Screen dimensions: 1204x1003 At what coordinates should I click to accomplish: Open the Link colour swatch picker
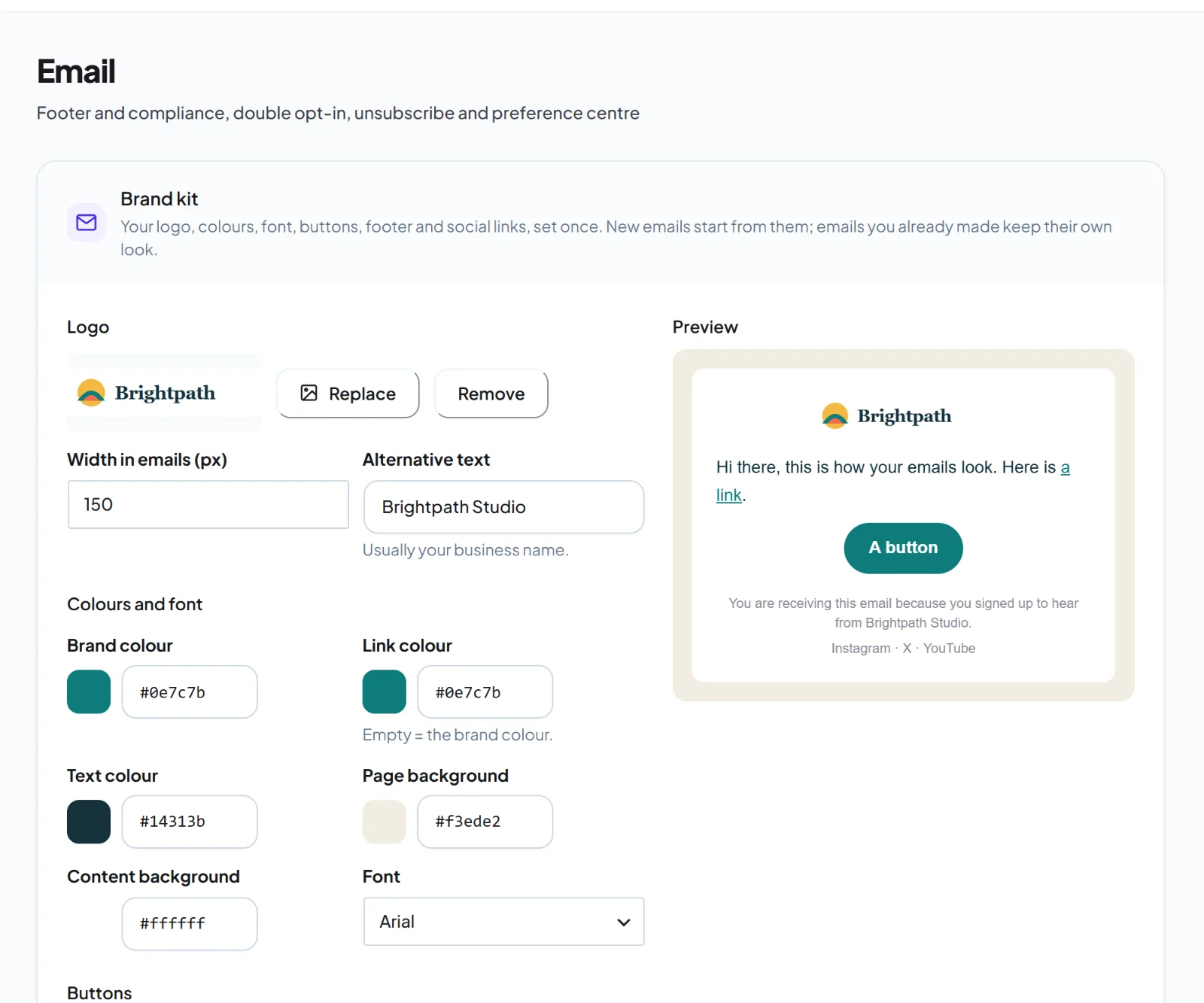[x=385, y=692]
